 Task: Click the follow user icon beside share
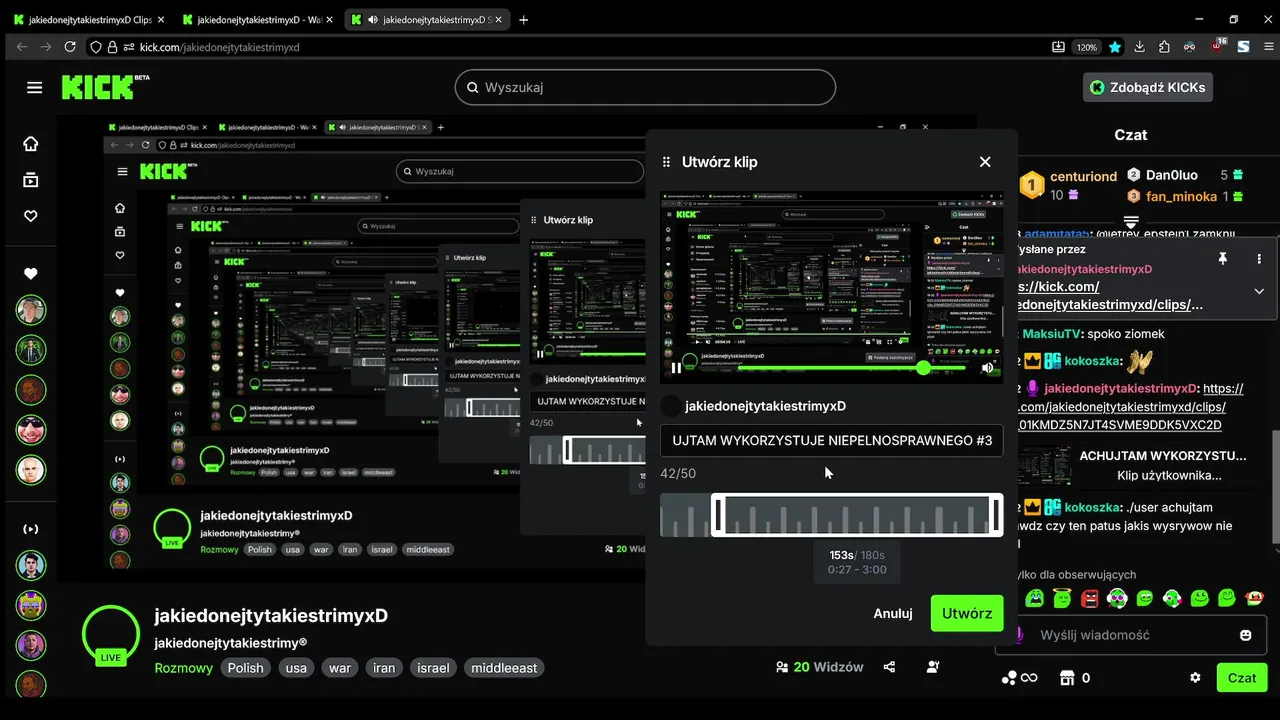(933, 667)
